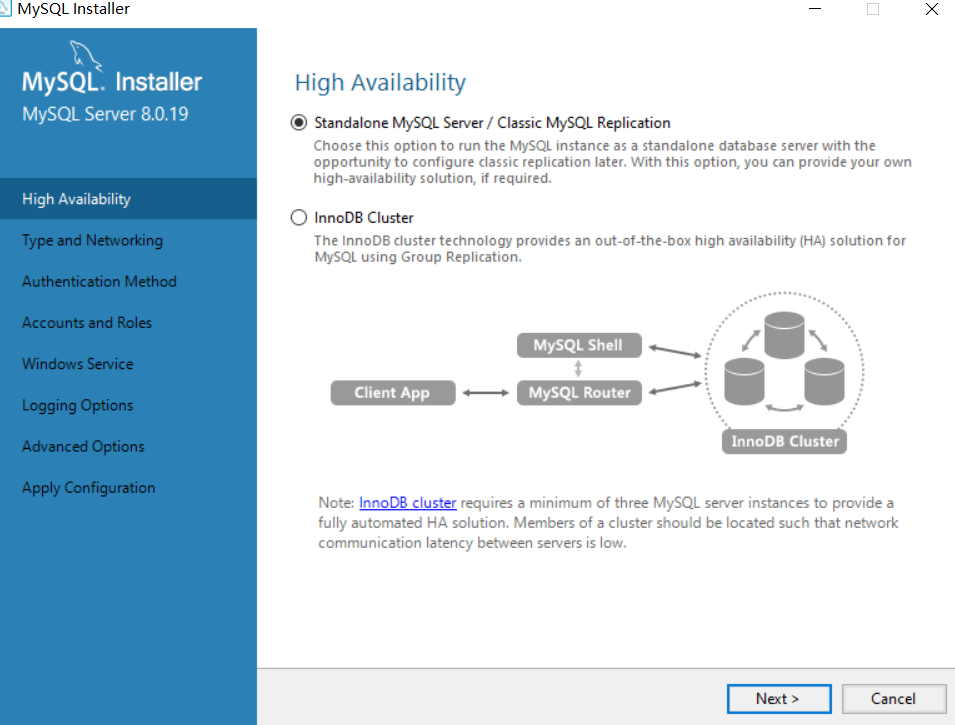Click the High Availability page heading
Image resolution: width=955 pixels, height=725 pixels.
coord(380,82)
